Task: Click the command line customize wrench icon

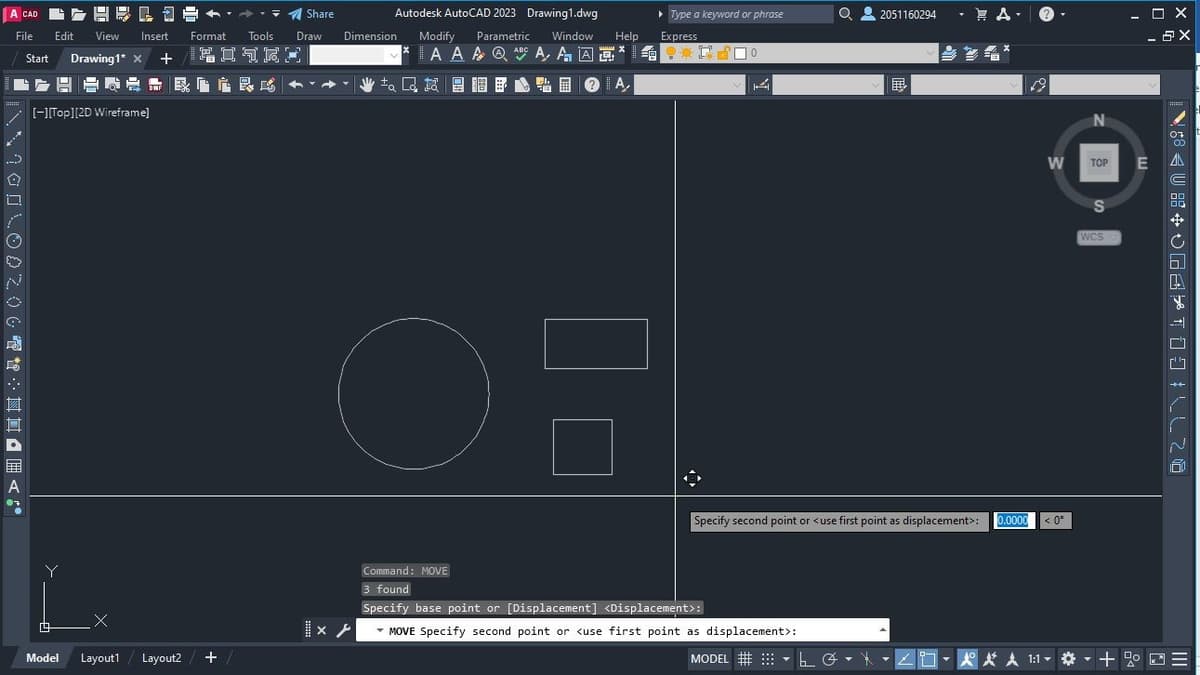Action: click(342, 631)
